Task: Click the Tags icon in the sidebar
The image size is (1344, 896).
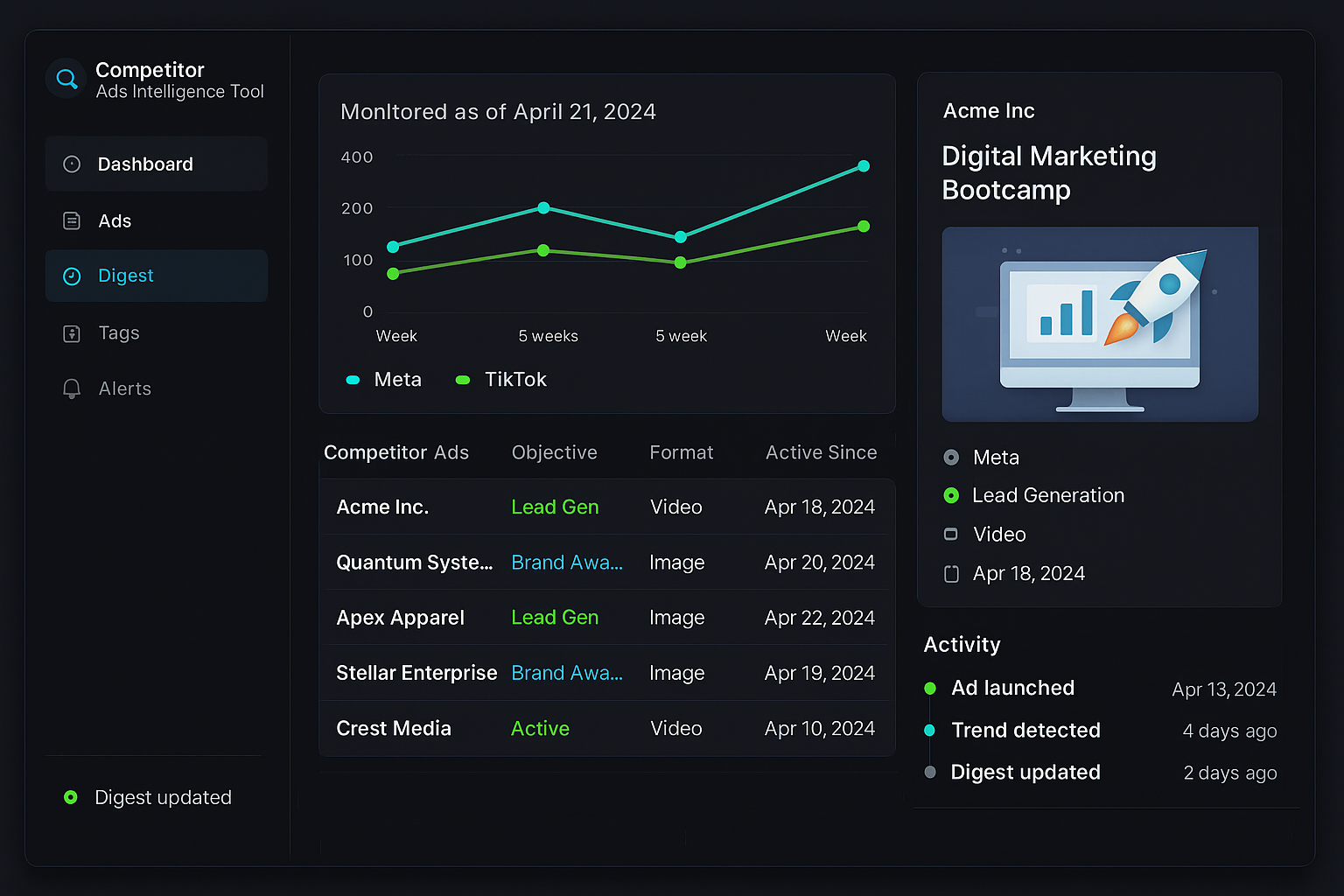Action: pos(71,332)
